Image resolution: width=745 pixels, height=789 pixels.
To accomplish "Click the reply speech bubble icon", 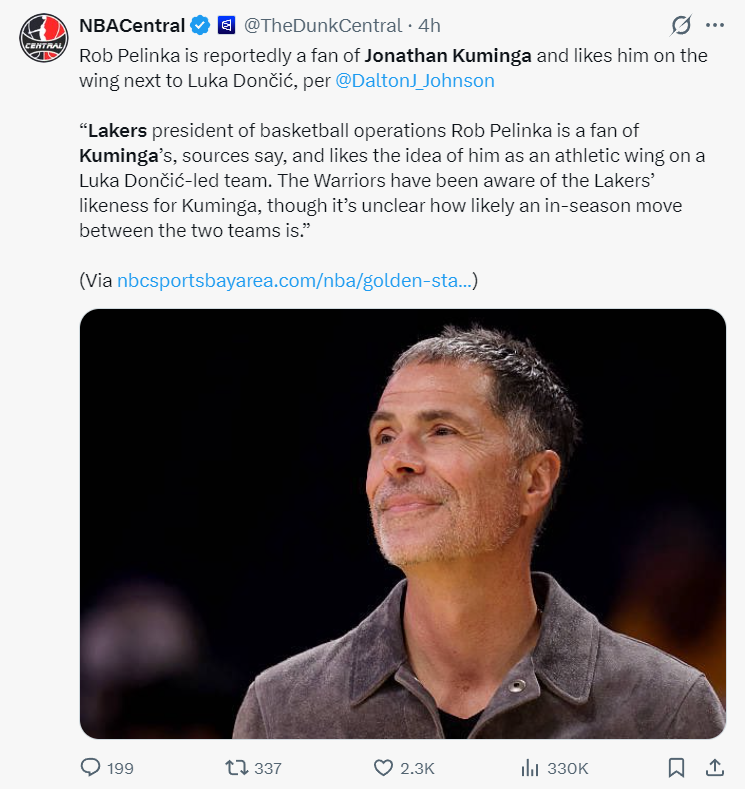I will [91, 767].
